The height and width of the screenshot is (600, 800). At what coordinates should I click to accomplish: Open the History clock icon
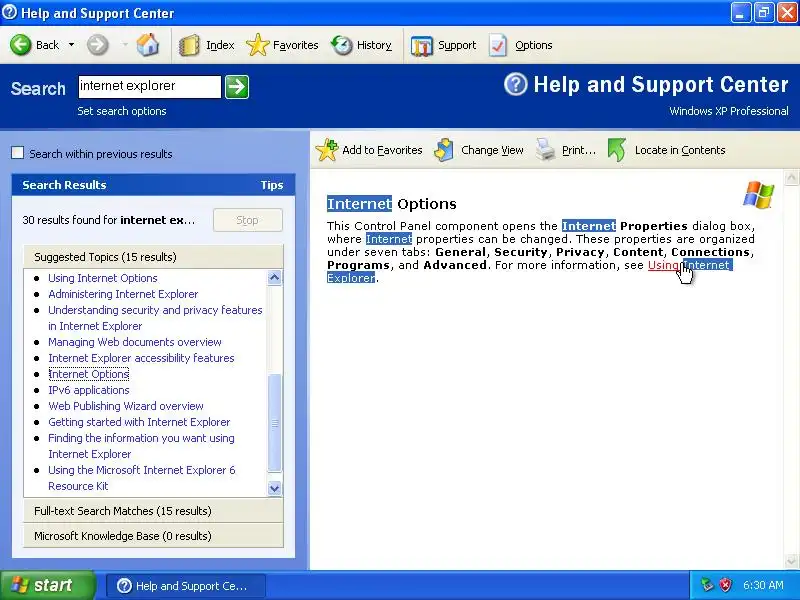341,45
